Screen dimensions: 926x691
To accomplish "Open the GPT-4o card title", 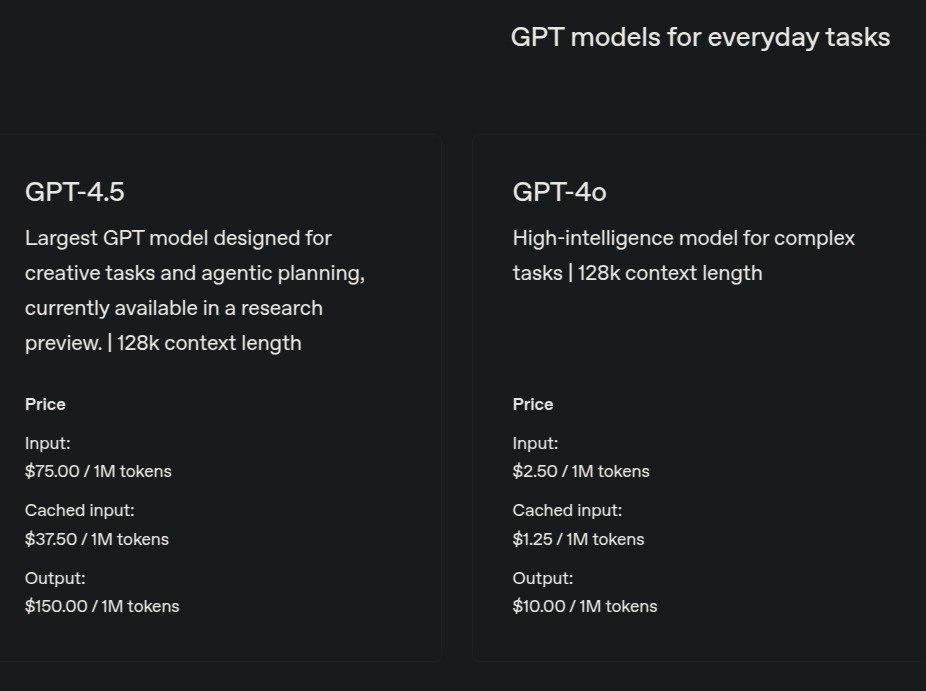I will point(559,192).
